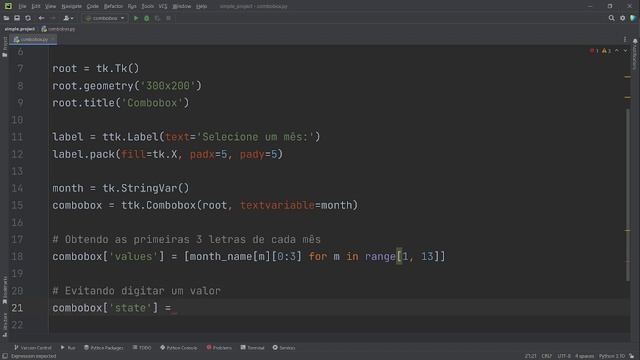This screenshot has height=360, width=640.
Task: Run the program with green play icon
Action: [x=136, y=18]
